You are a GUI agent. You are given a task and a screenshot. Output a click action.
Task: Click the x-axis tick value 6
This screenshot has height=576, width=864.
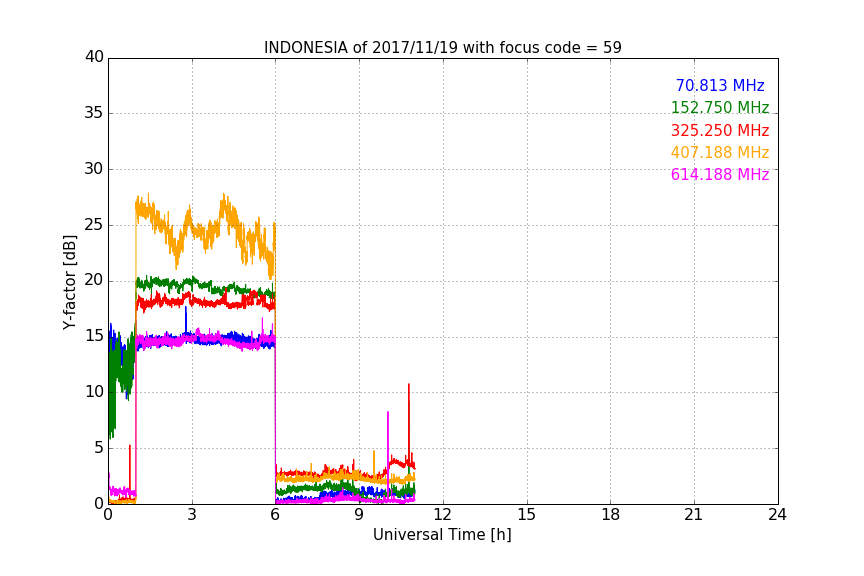(x=276, y=515)
